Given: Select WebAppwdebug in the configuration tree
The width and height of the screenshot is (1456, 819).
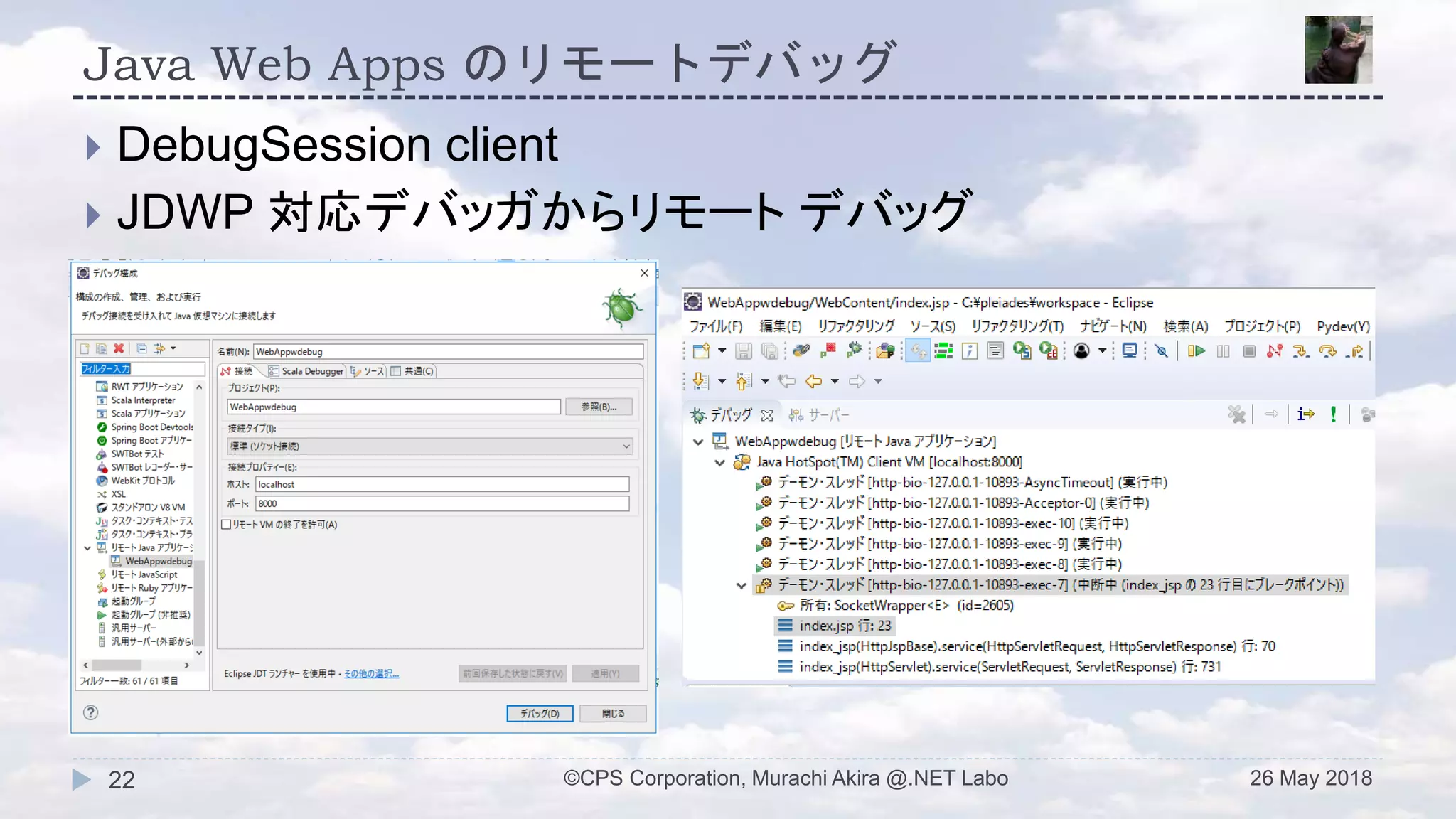Looking at the screenshot, I should pos(151,561).
